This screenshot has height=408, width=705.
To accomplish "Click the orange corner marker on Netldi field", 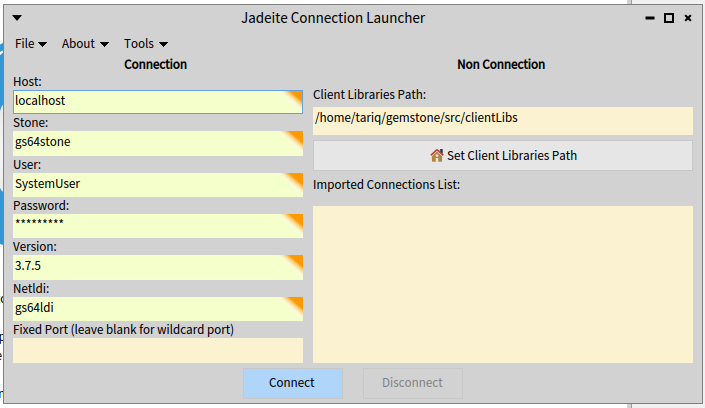I will point(295,303).
